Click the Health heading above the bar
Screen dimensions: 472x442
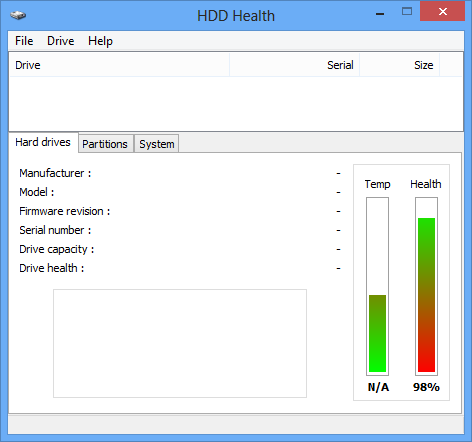(x=426, y=184)
